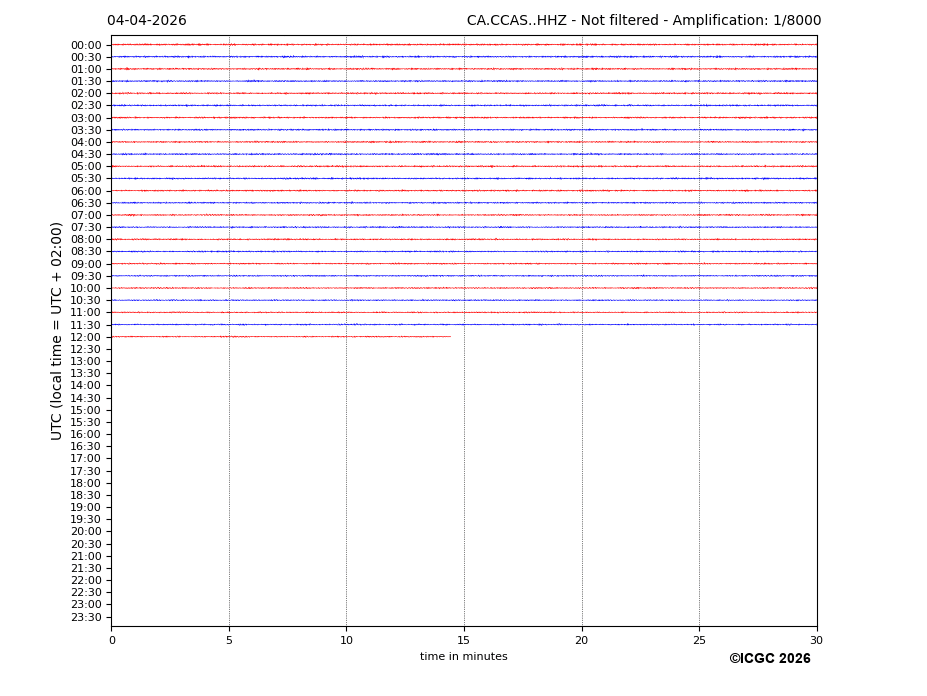This screenshot has width=927, height=696.
Task: Click the 21:00 time row label
Action: (86, 556)
